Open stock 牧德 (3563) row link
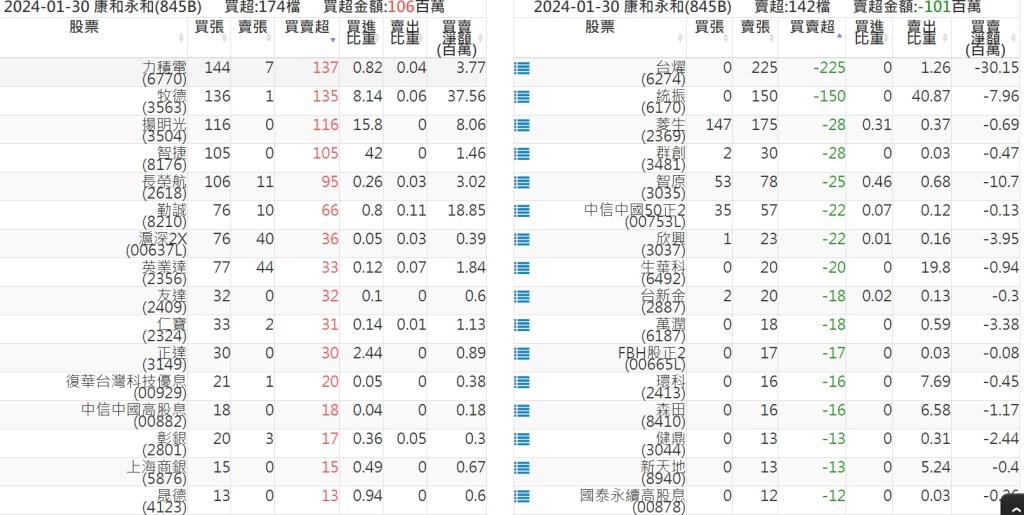Image resolution: width=1024 pixels, height=515 pixels. [x=164, y=100]
